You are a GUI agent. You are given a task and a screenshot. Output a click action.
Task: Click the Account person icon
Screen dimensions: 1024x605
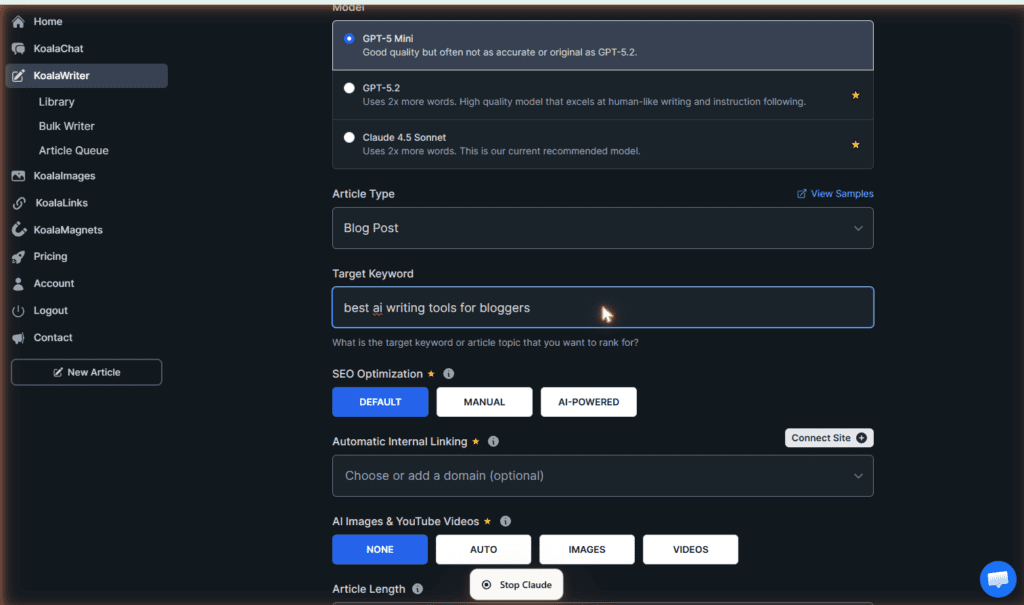18,284
